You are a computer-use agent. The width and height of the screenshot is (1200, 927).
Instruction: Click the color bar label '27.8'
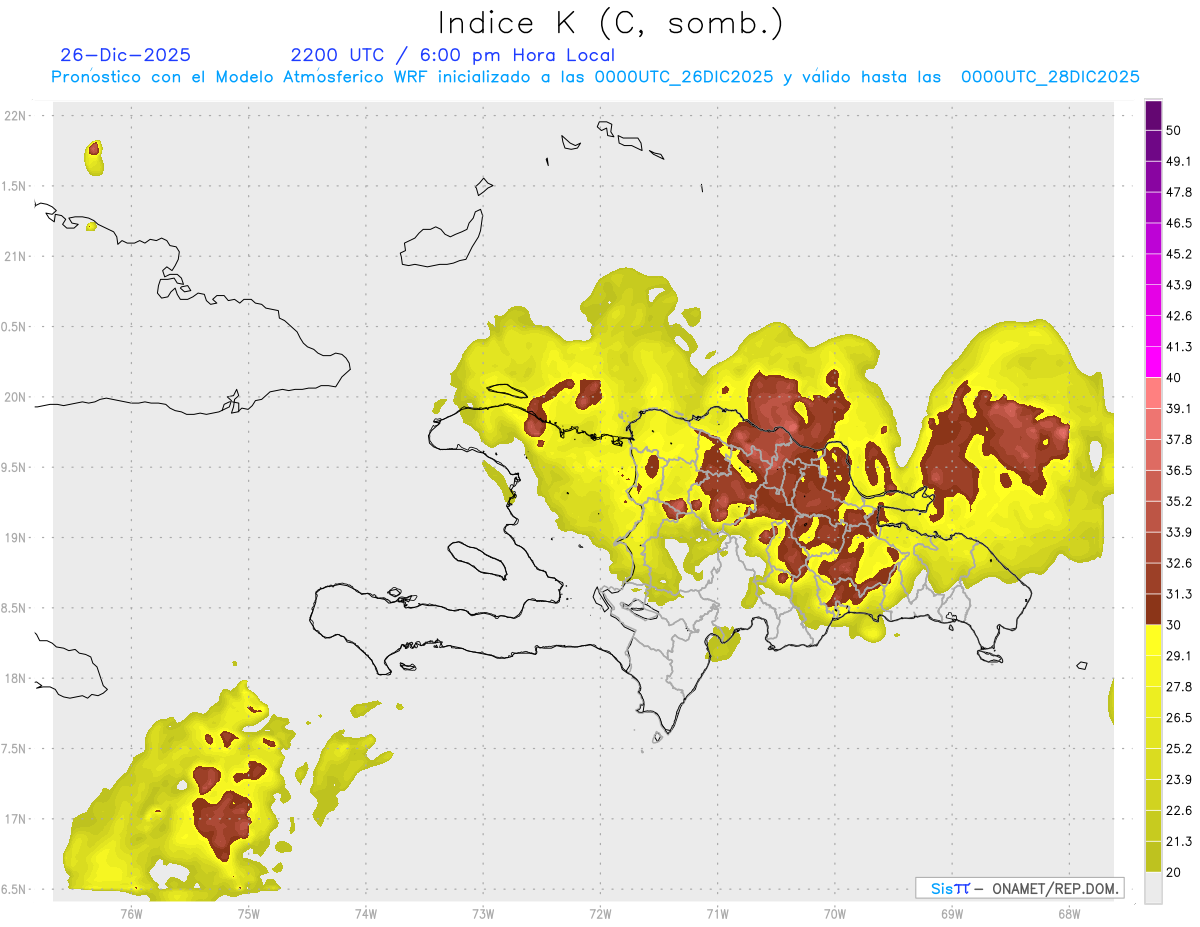coord(1179,687)
